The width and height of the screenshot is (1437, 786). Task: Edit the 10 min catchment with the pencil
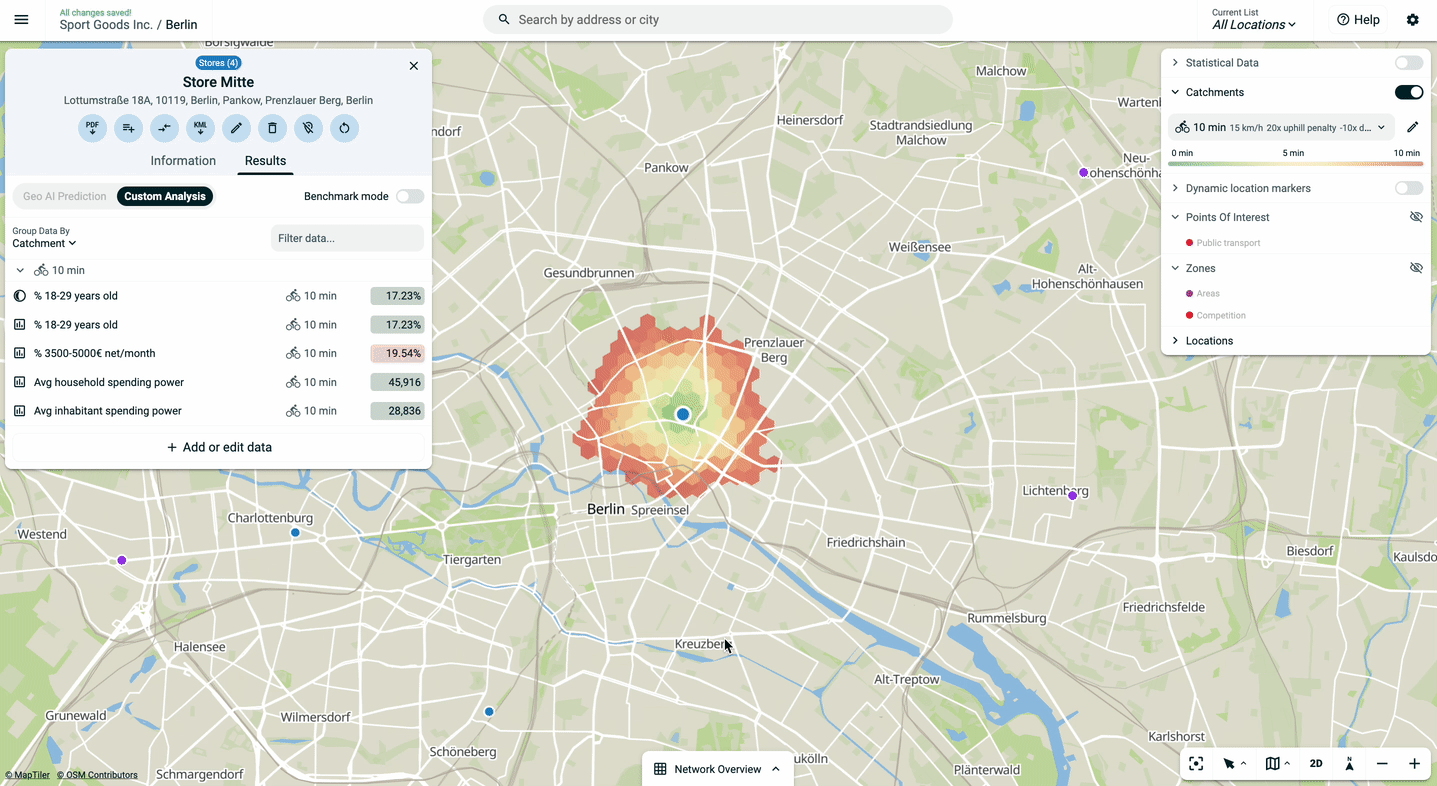point(1412,127)
